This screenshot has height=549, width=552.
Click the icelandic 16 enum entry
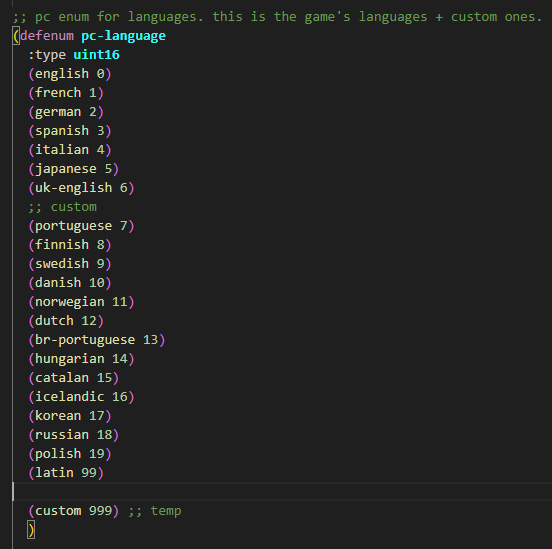(x=81, y=397)
